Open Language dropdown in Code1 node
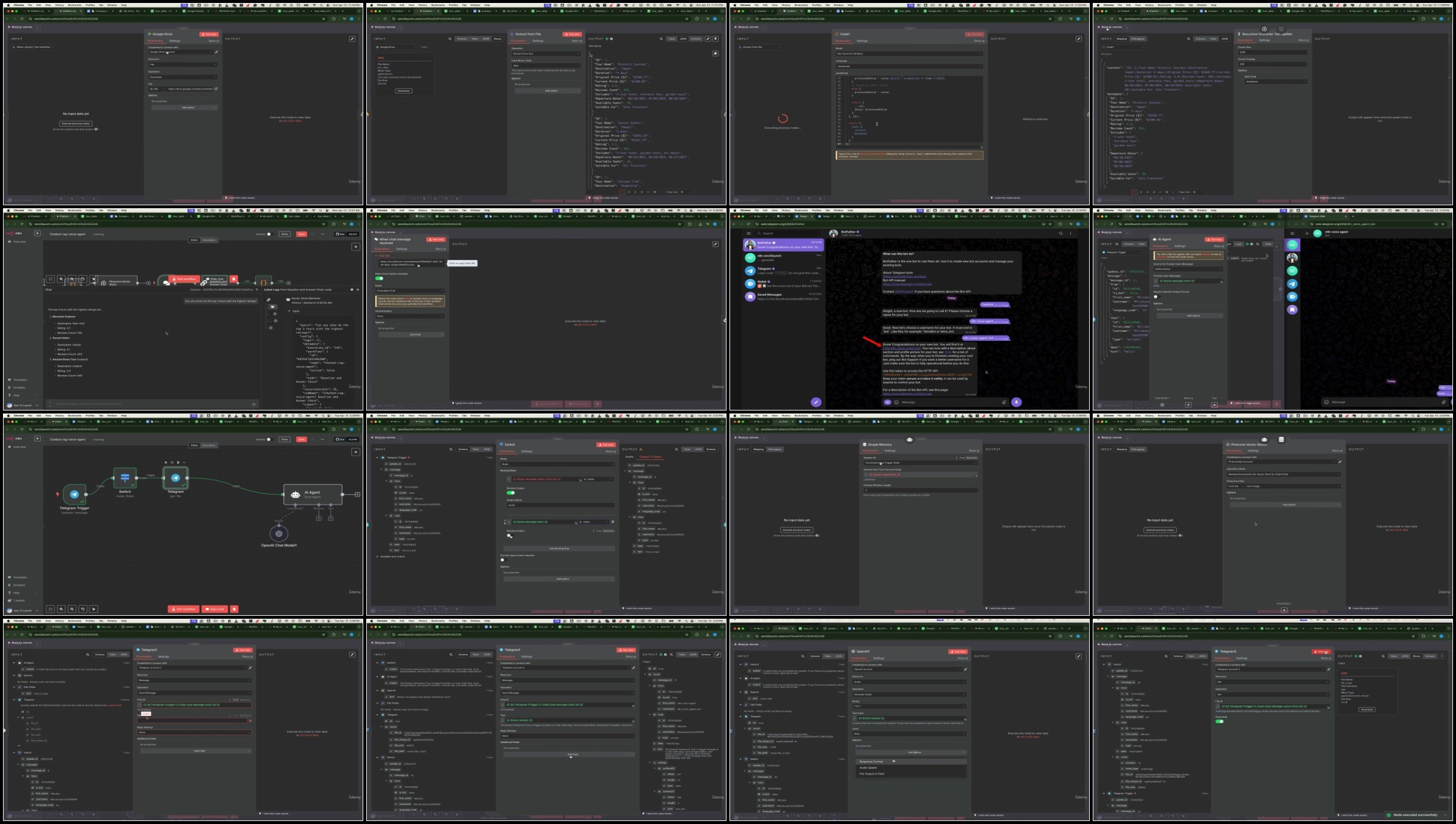The image size is (1456, 824). tap(909, 66)
